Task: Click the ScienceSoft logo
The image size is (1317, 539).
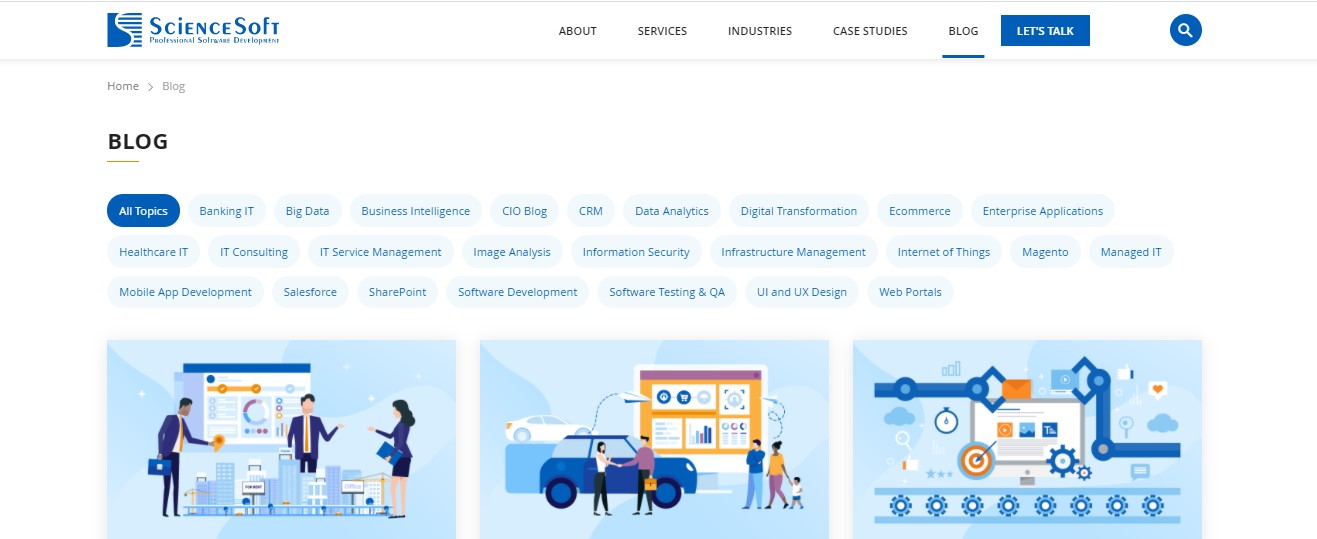Action: [194, 30]
